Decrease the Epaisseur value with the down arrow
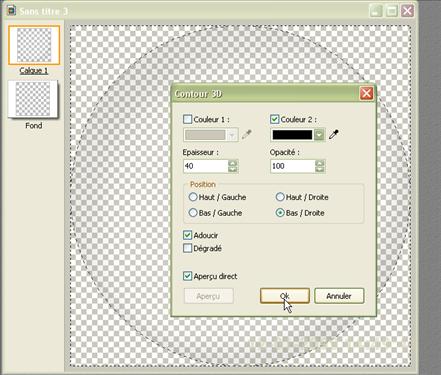Screen dimensions: 441x375 point(233,169)
